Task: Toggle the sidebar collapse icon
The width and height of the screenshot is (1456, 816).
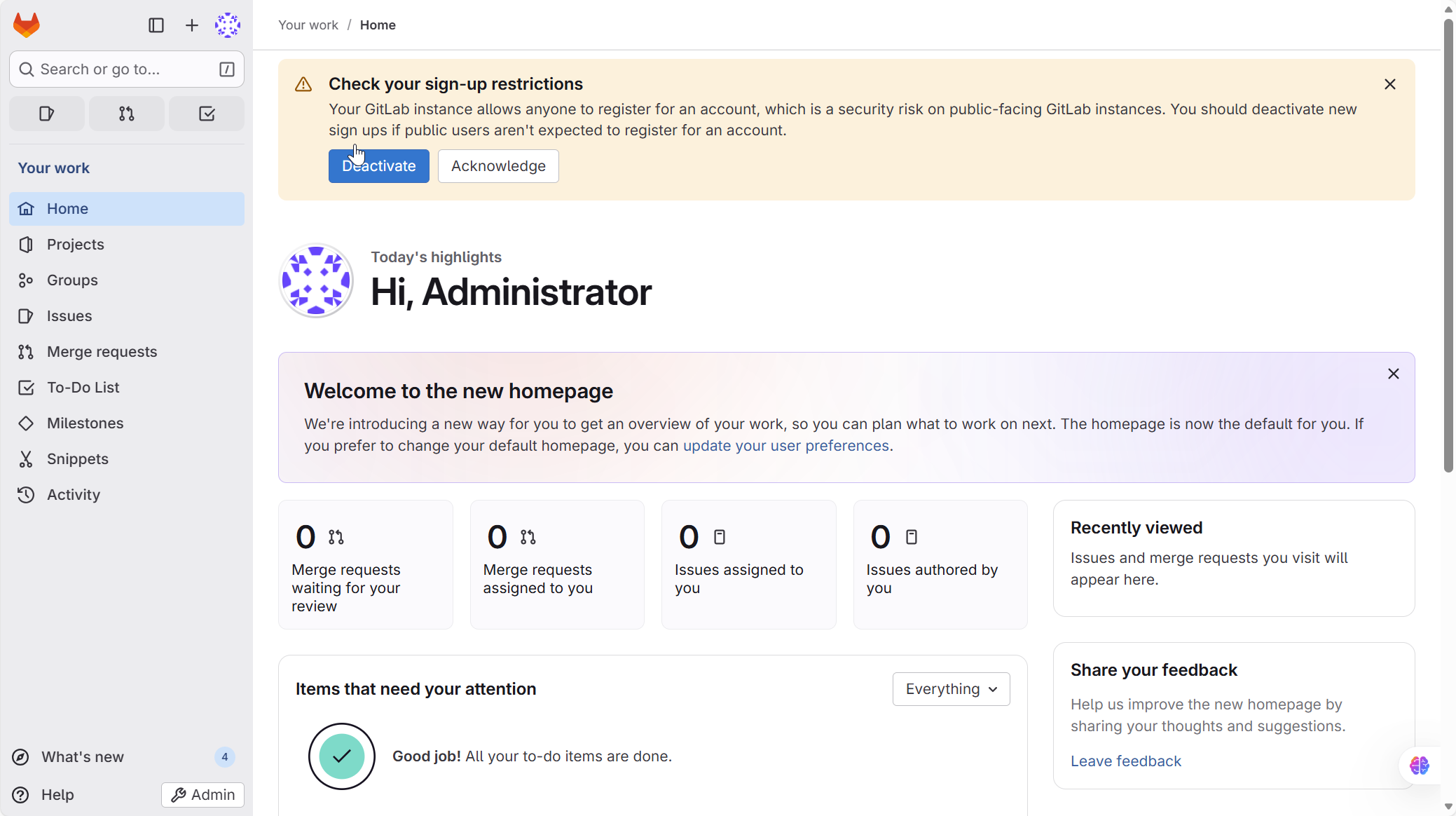Action: [156, 25]
